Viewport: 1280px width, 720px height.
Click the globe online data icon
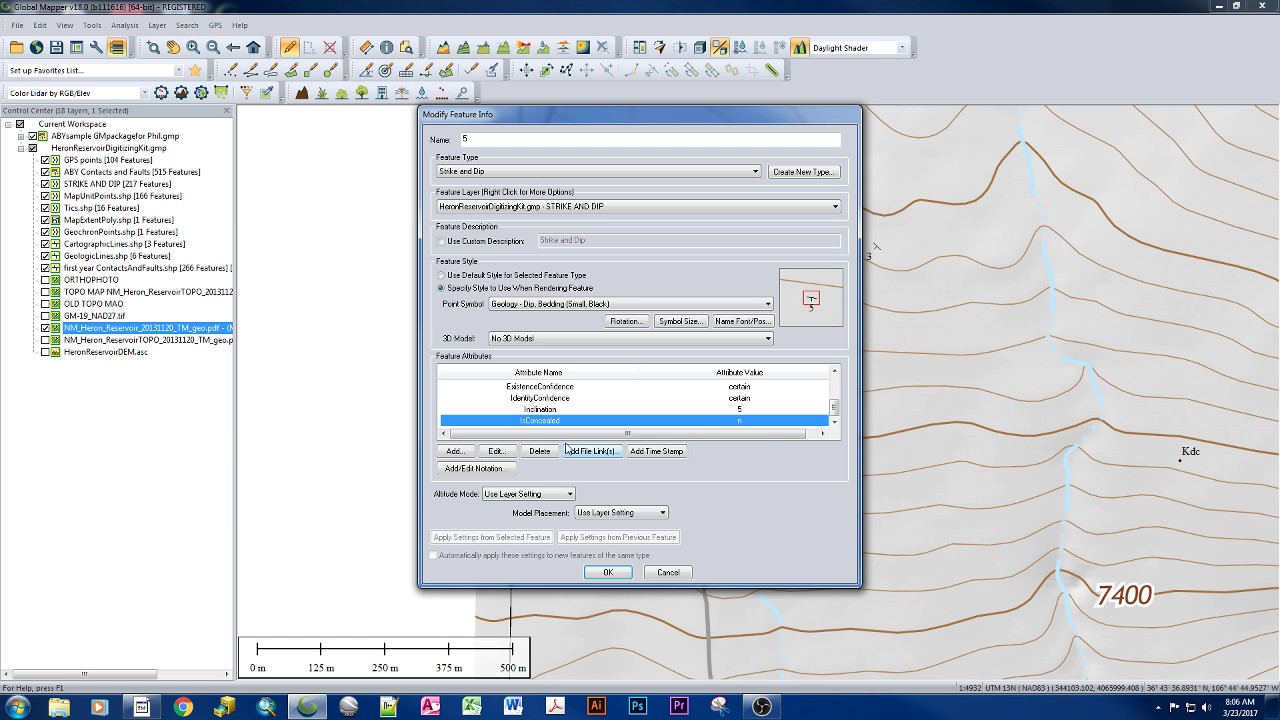[37, 47]
